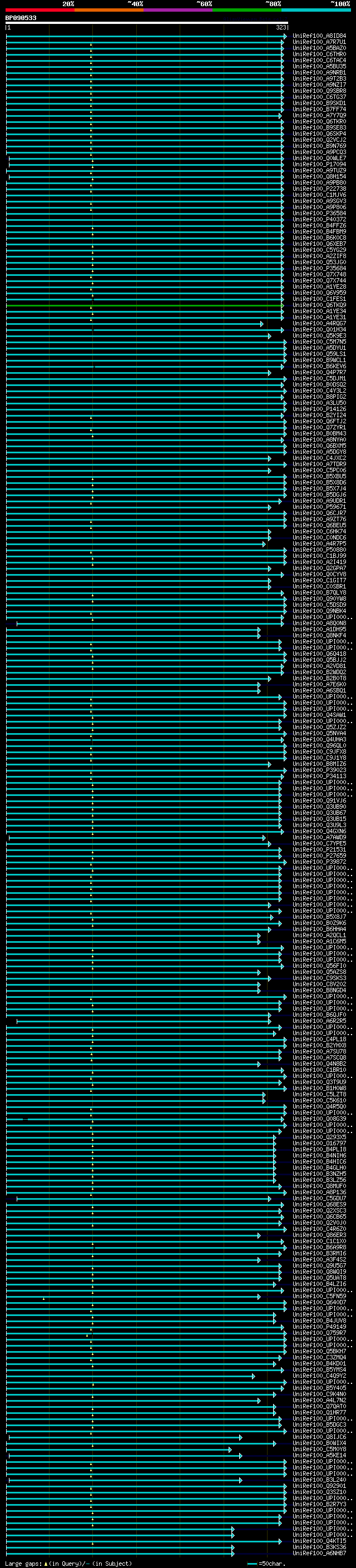Select the UniRef100_Q59LS1 label
The image size is (356, 1568).
click(x=319, y=354)
